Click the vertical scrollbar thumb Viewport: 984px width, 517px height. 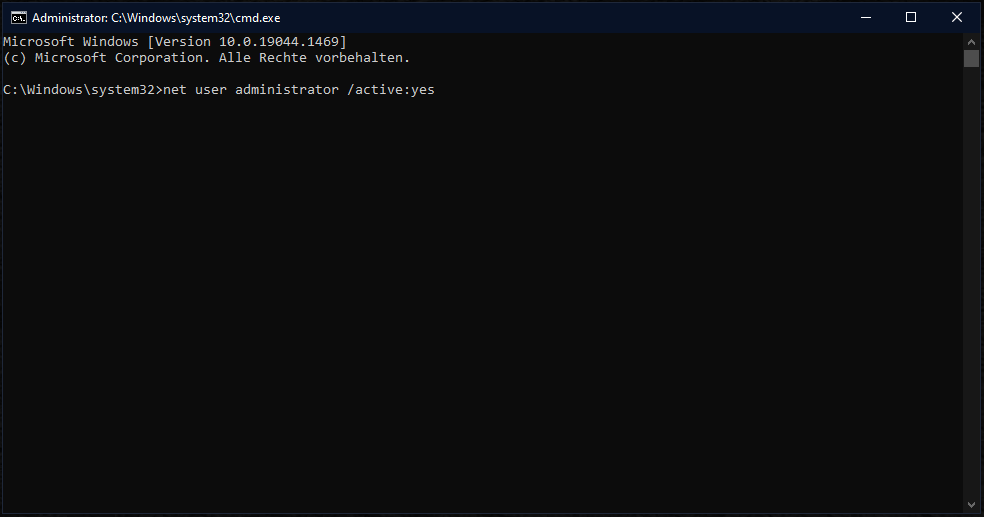[x=971, y=59]
